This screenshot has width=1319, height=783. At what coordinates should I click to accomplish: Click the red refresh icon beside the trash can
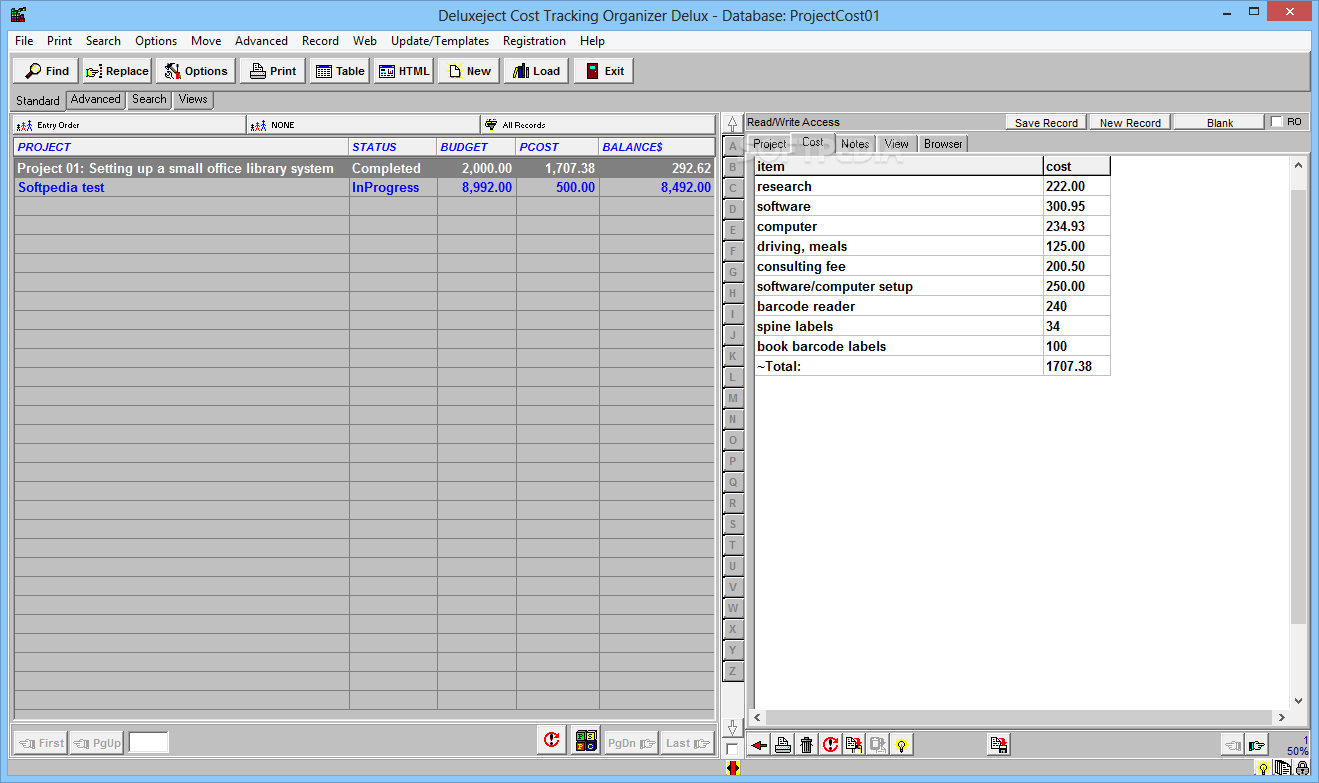click(830, 745)
